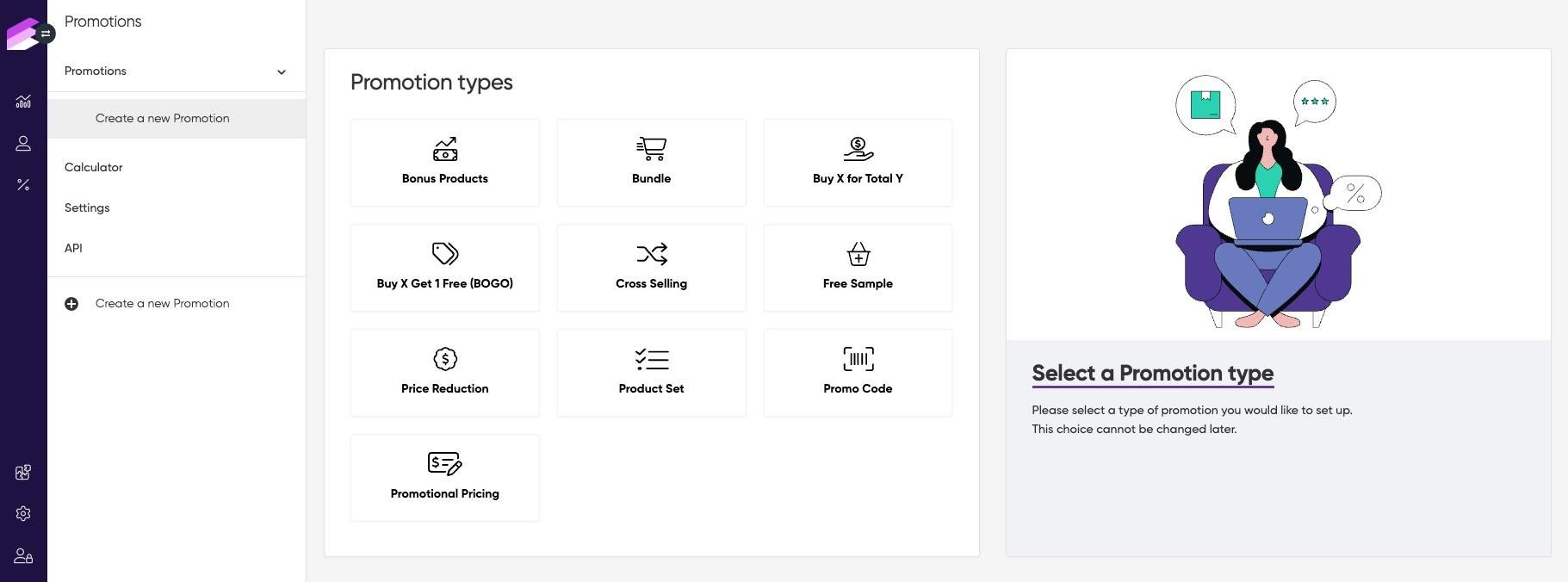1568x582 pixels.
Task: Open the API menu item
Action: (x=73, y=248)
